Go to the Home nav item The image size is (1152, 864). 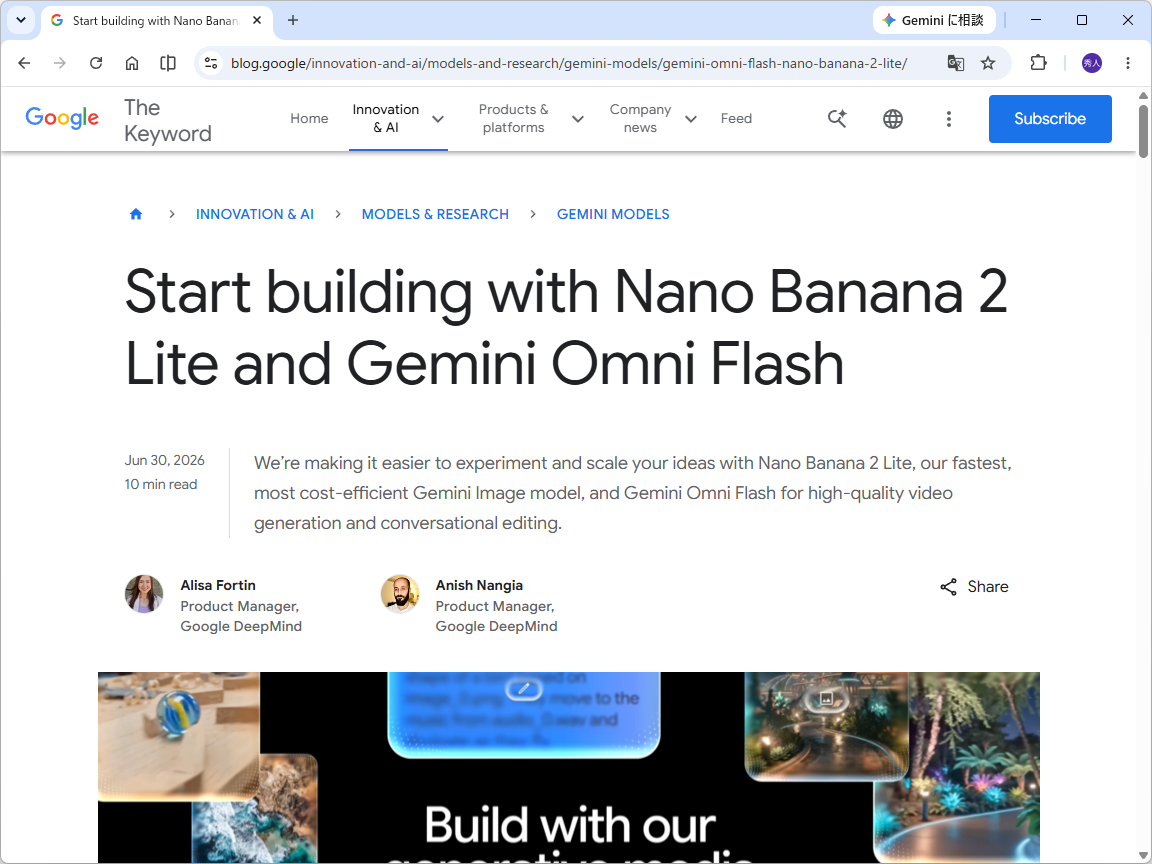[x=309, y=118]
